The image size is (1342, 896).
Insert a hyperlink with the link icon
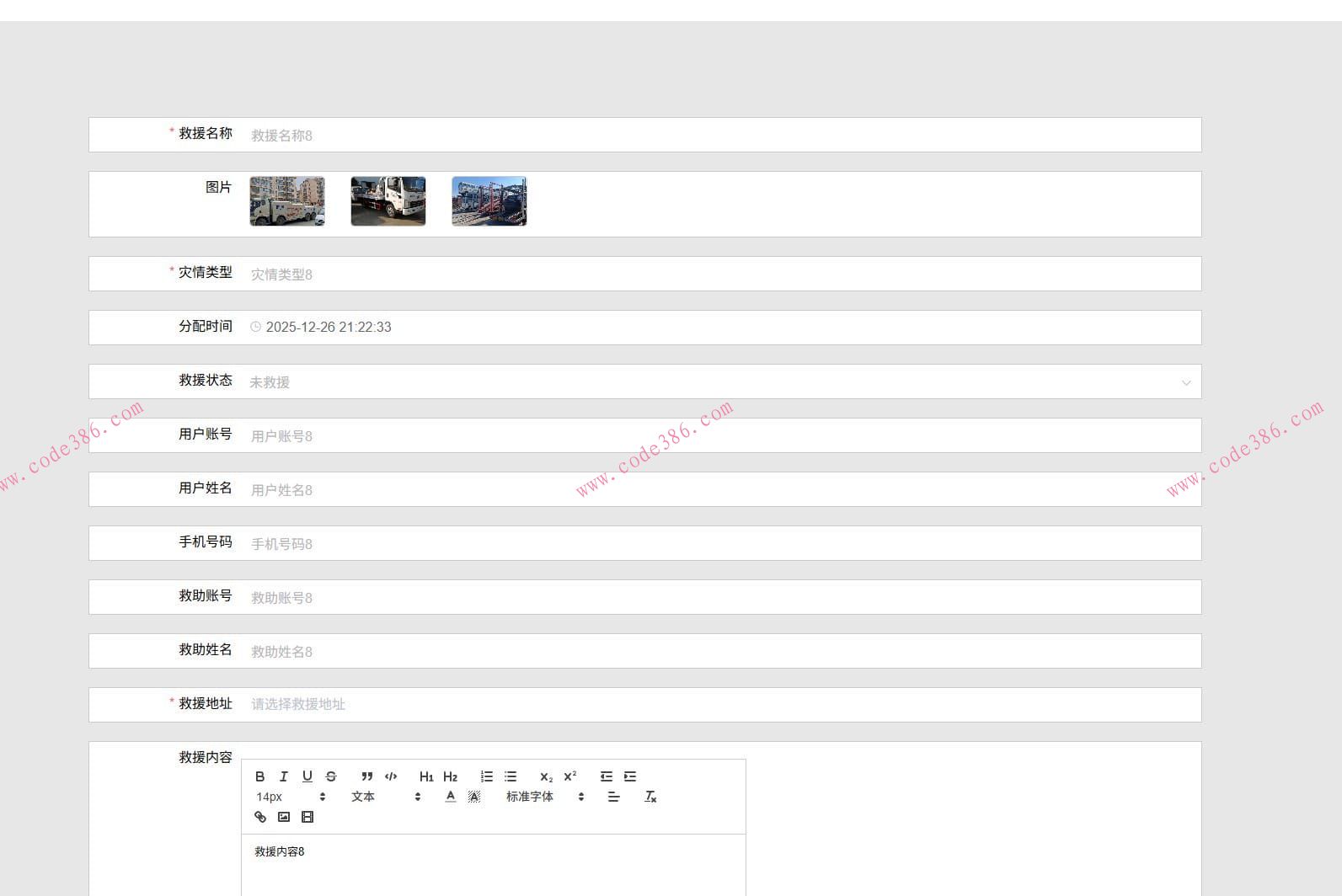click(x=260, y=817)
